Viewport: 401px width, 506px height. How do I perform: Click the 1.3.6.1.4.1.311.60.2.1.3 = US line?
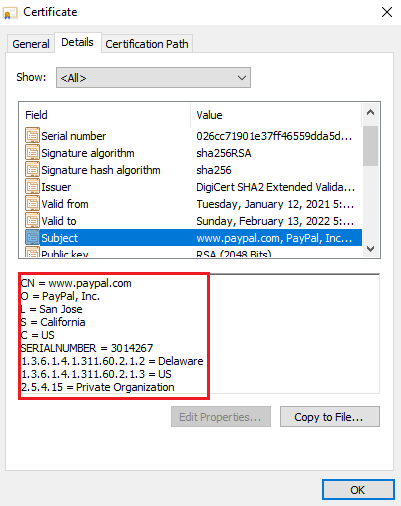[x=96, y=374]
